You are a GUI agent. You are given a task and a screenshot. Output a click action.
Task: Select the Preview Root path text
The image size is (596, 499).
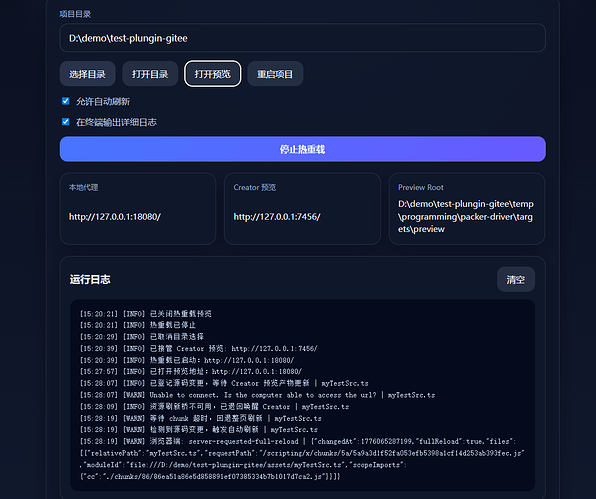tap(466, 217)
